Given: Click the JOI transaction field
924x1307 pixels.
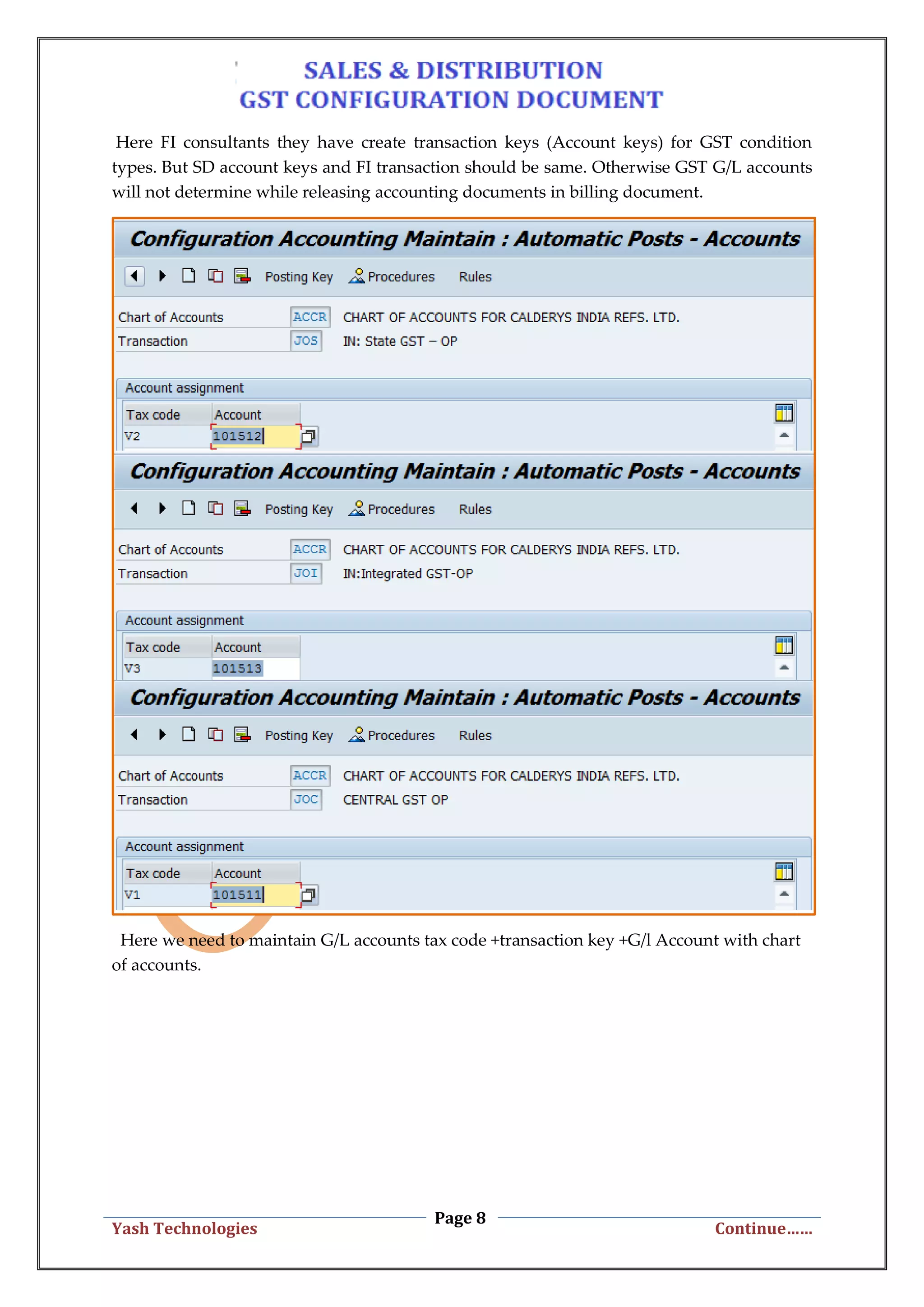Looking at the screenshot, I should (x=306, y=573).
